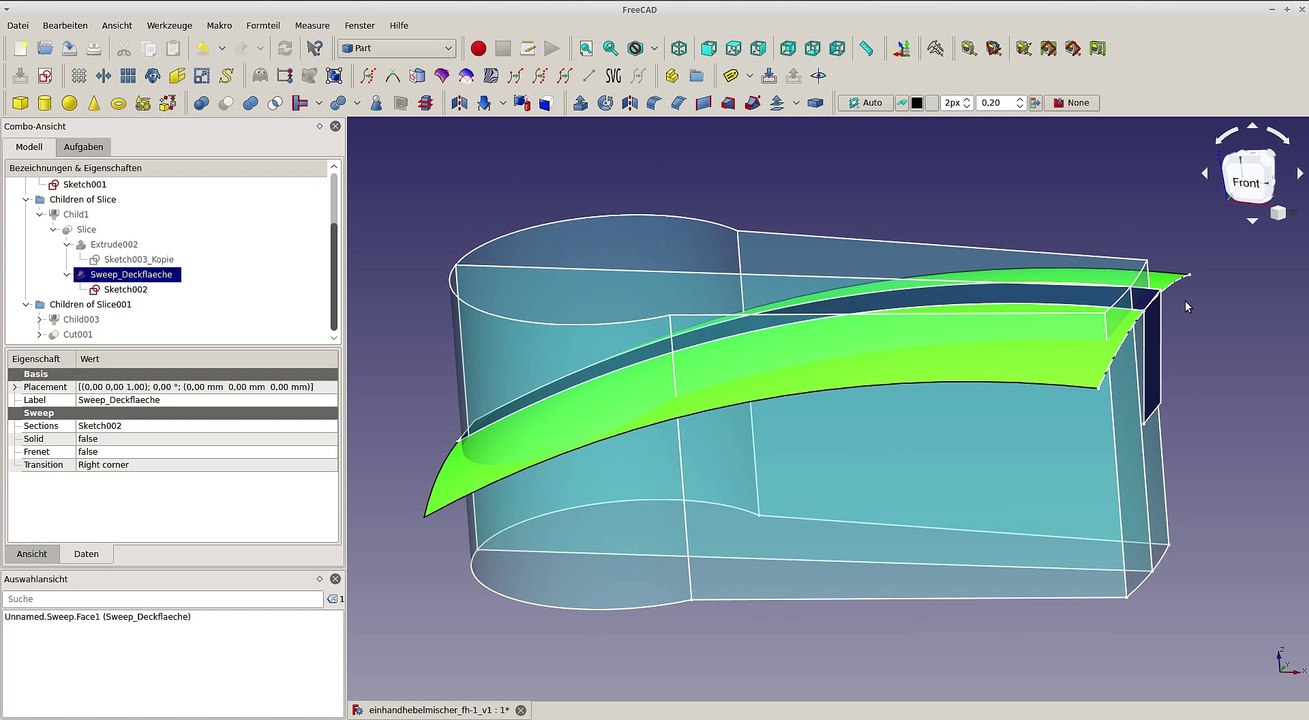The height and width of the screenshot is (720, 1309).
Task: Open the draw style dropdown arrow
Action: (x=655, y=48)
